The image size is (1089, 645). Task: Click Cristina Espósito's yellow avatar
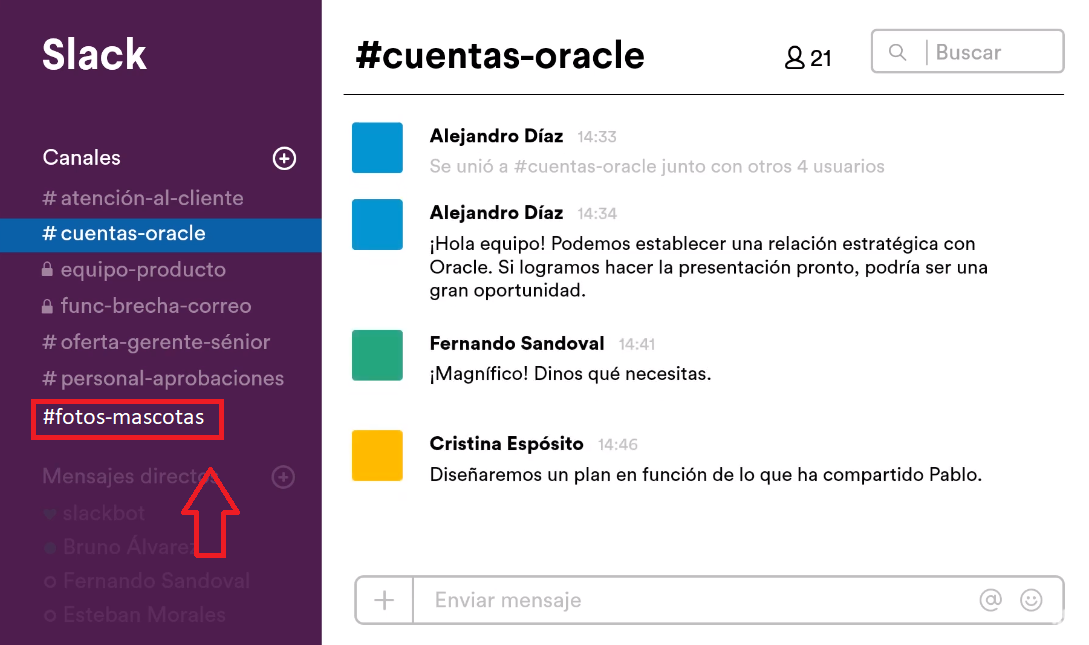pos(377,455)
